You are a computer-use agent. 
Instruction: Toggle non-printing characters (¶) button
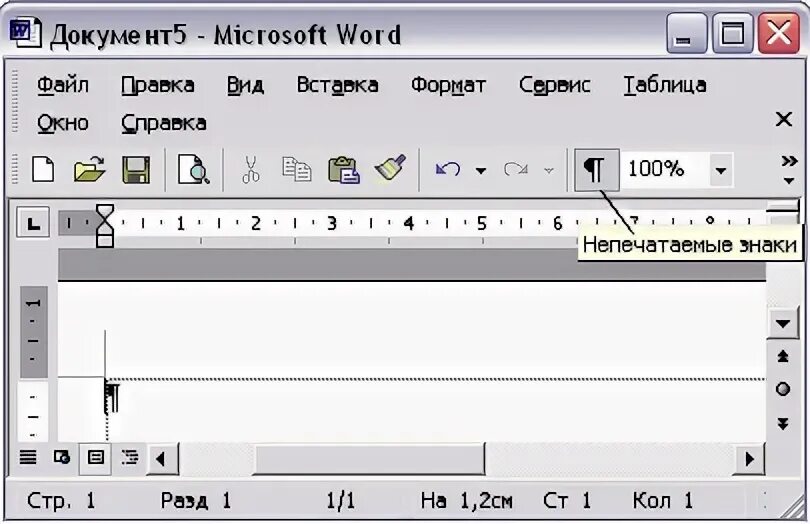tap(596, 169)
